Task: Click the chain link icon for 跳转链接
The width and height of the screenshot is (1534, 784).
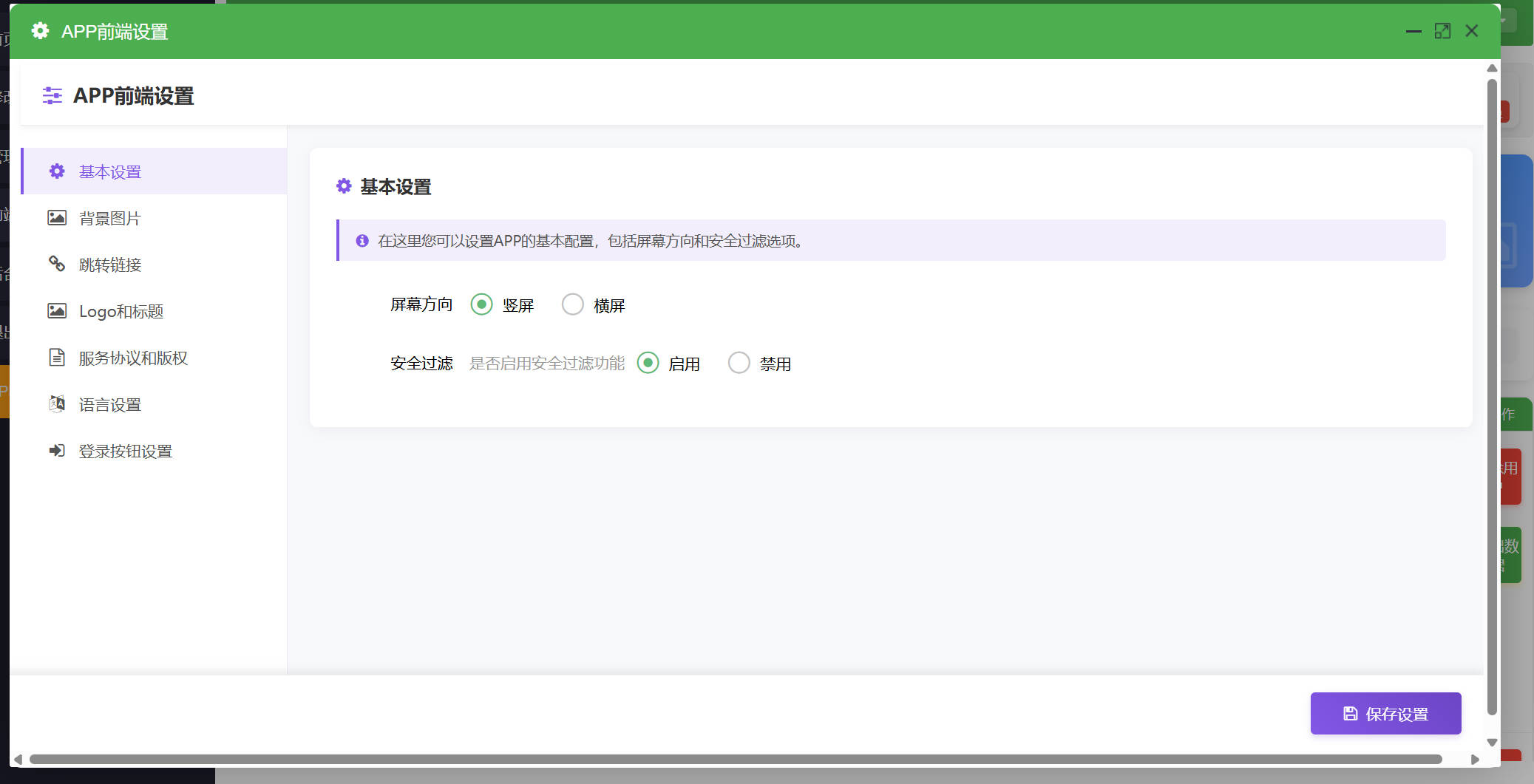Action: click(x=57, y=264)
